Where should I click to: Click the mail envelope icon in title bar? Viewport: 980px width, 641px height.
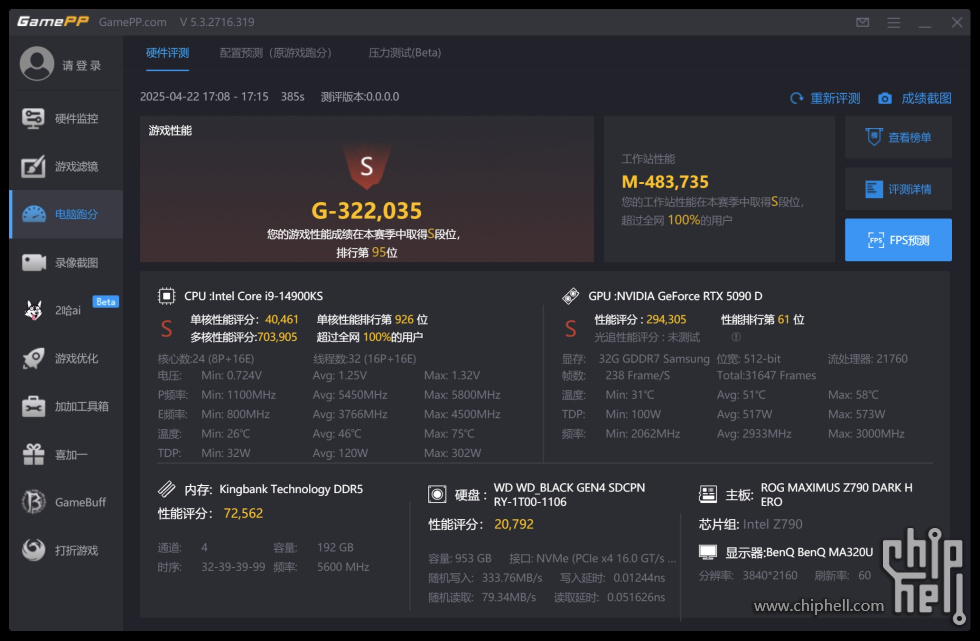click(x=862, y=22)
